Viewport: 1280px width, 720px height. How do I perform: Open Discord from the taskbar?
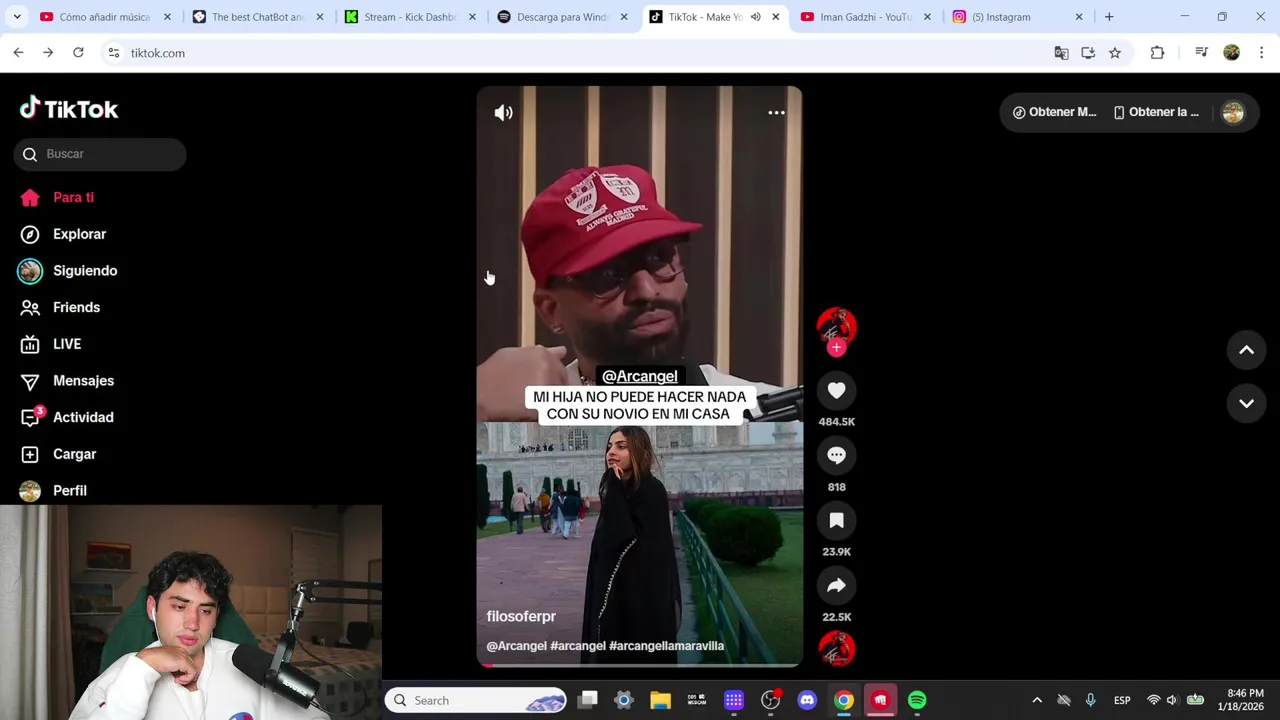coord(807,701)
